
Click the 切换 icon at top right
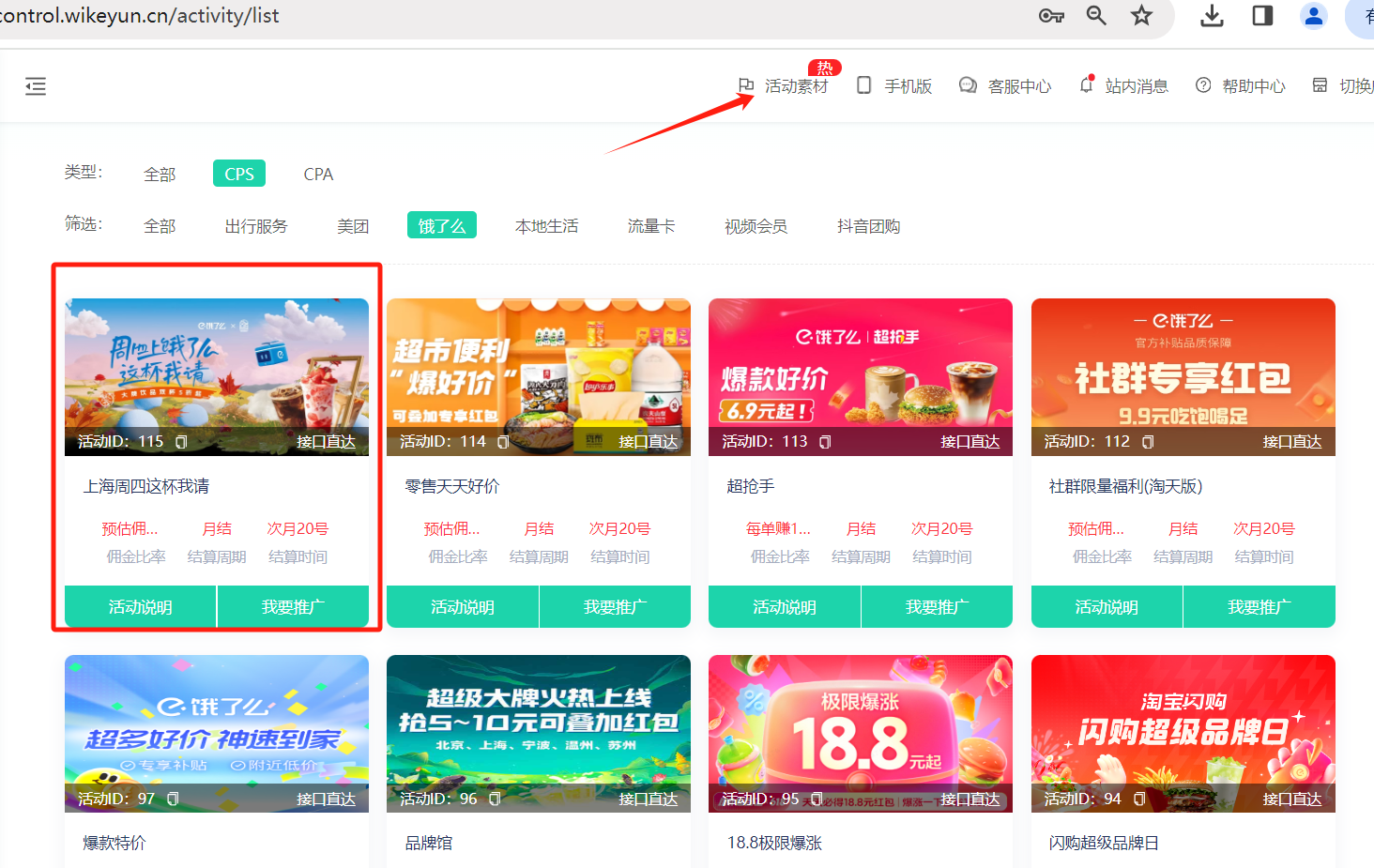pos(1320,85)
